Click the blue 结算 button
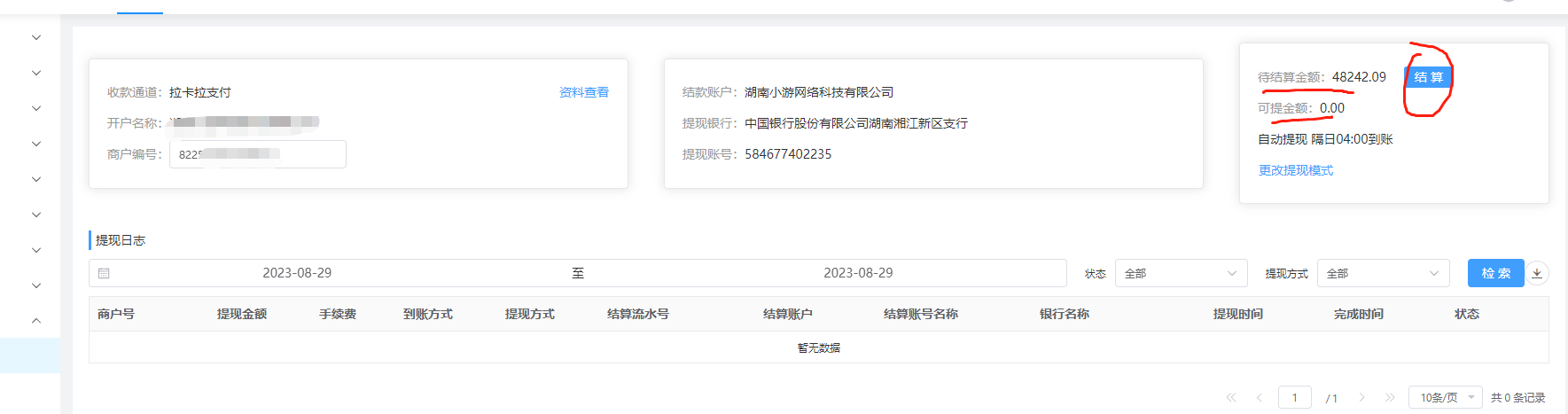1568x414 pixels. click(1428, 77)
